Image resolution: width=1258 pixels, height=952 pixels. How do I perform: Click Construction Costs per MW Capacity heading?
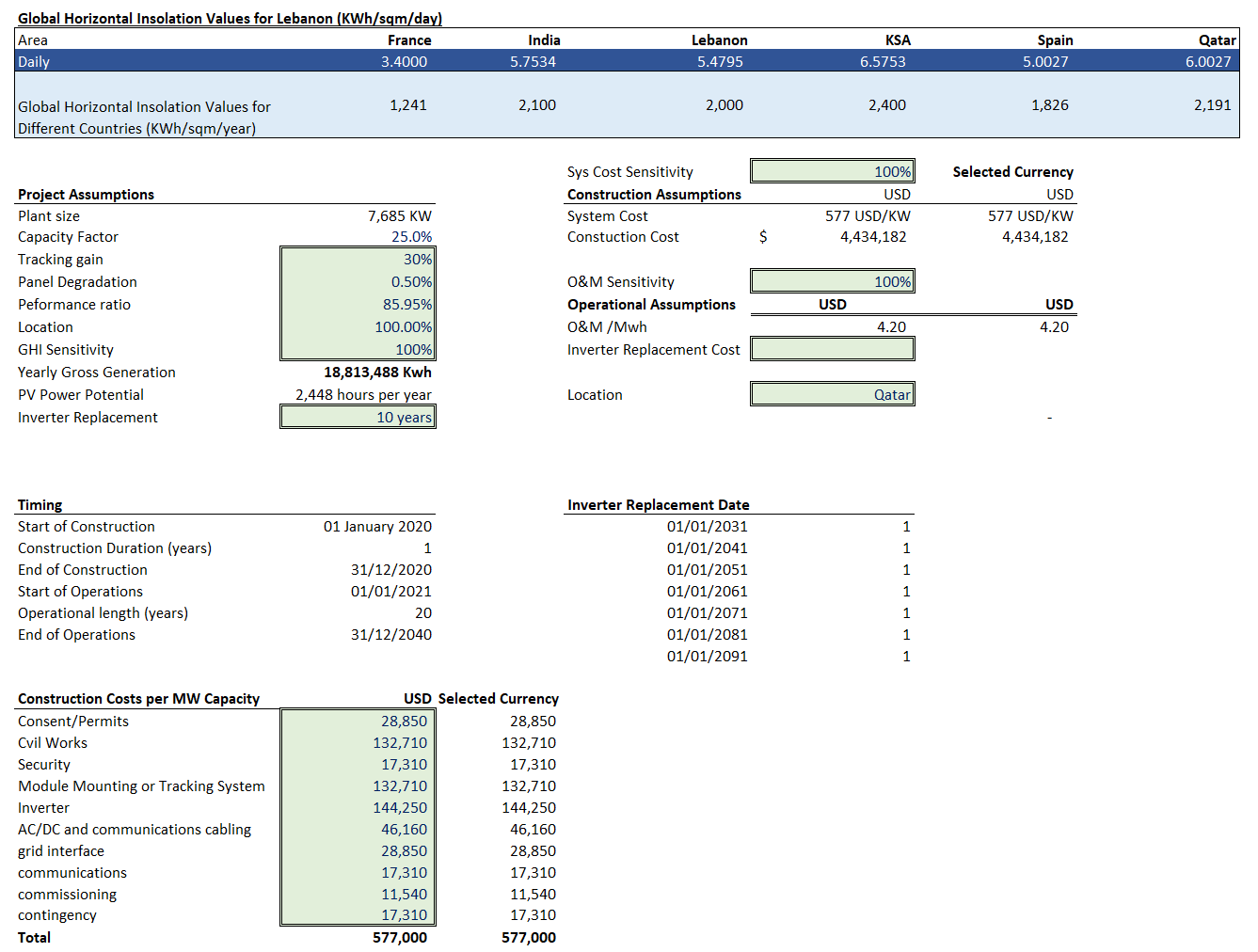pos(138,698)
